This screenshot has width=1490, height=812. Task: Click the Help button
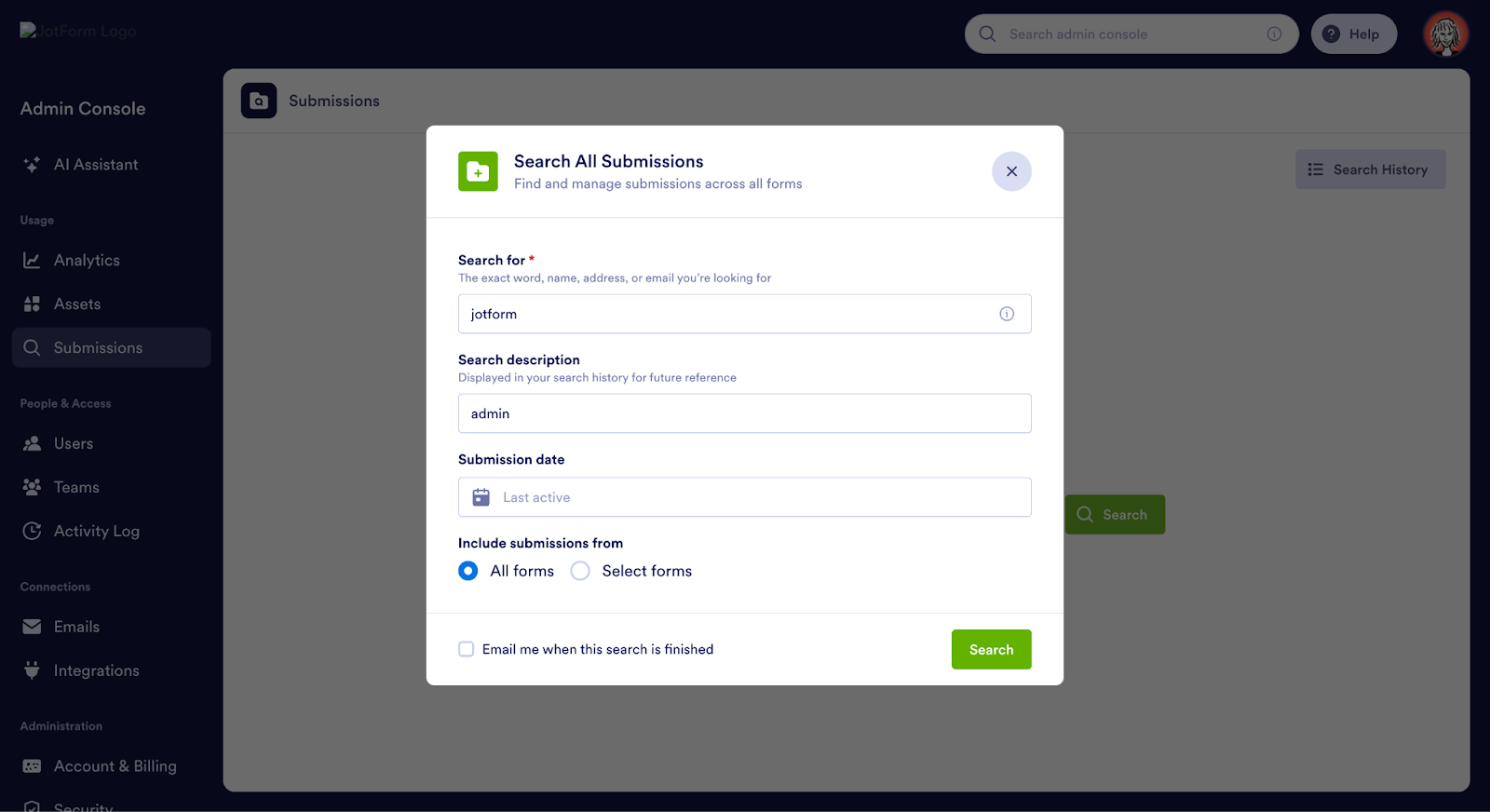(1353, 34)
